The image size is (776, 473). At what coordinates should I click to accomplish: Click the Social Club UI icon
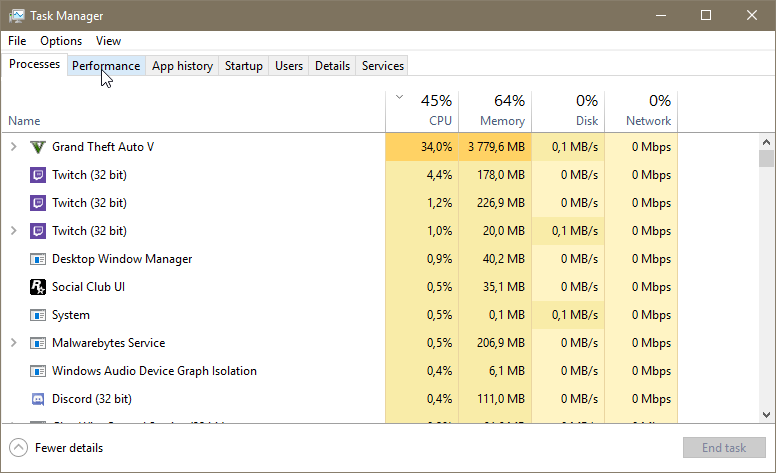point(38,287)
